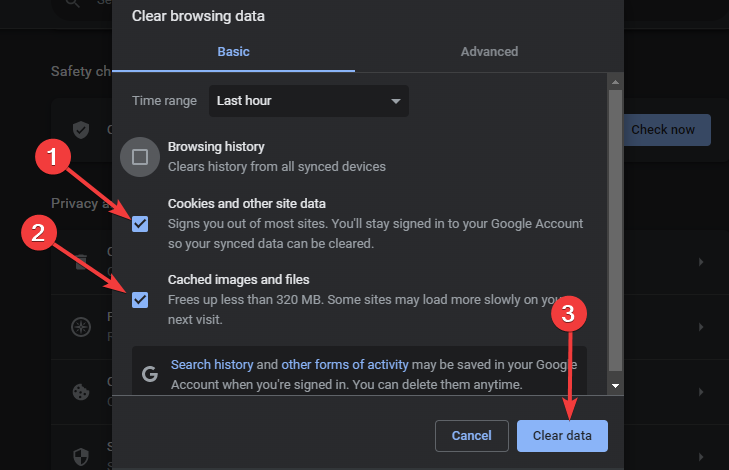729x470 pixels.
Task: Select the Basic tab
Action: click(x=232, y=51)
